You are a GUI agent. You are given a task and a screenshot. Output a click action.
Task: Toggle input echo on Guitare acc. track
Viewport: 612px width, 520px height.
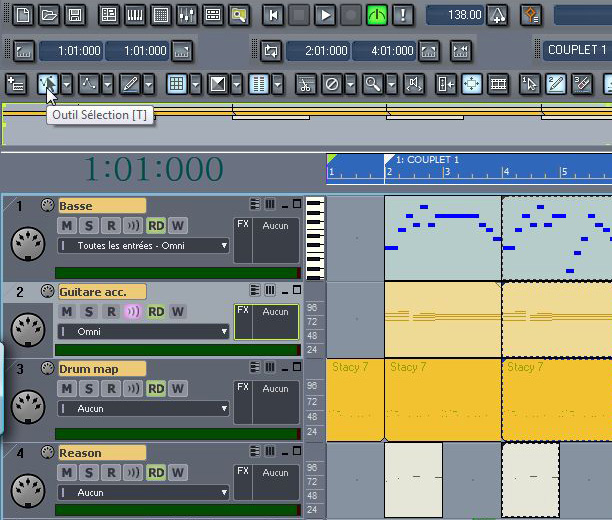pos(133,312)
